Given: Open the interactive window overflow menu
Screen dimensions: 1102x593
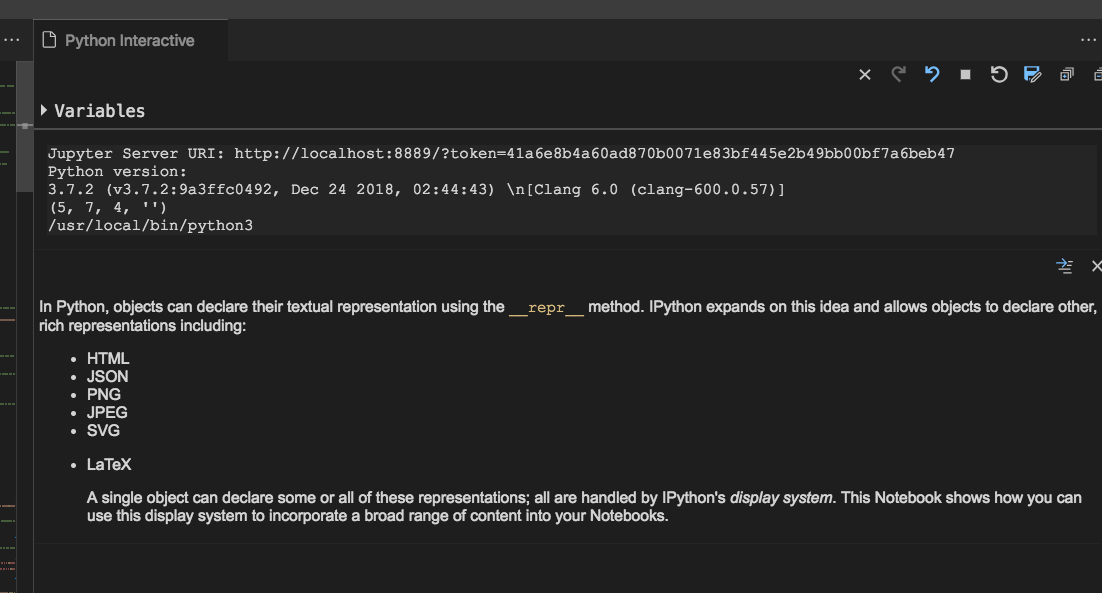Looking at the screenshot, I should click(1088, 39).
